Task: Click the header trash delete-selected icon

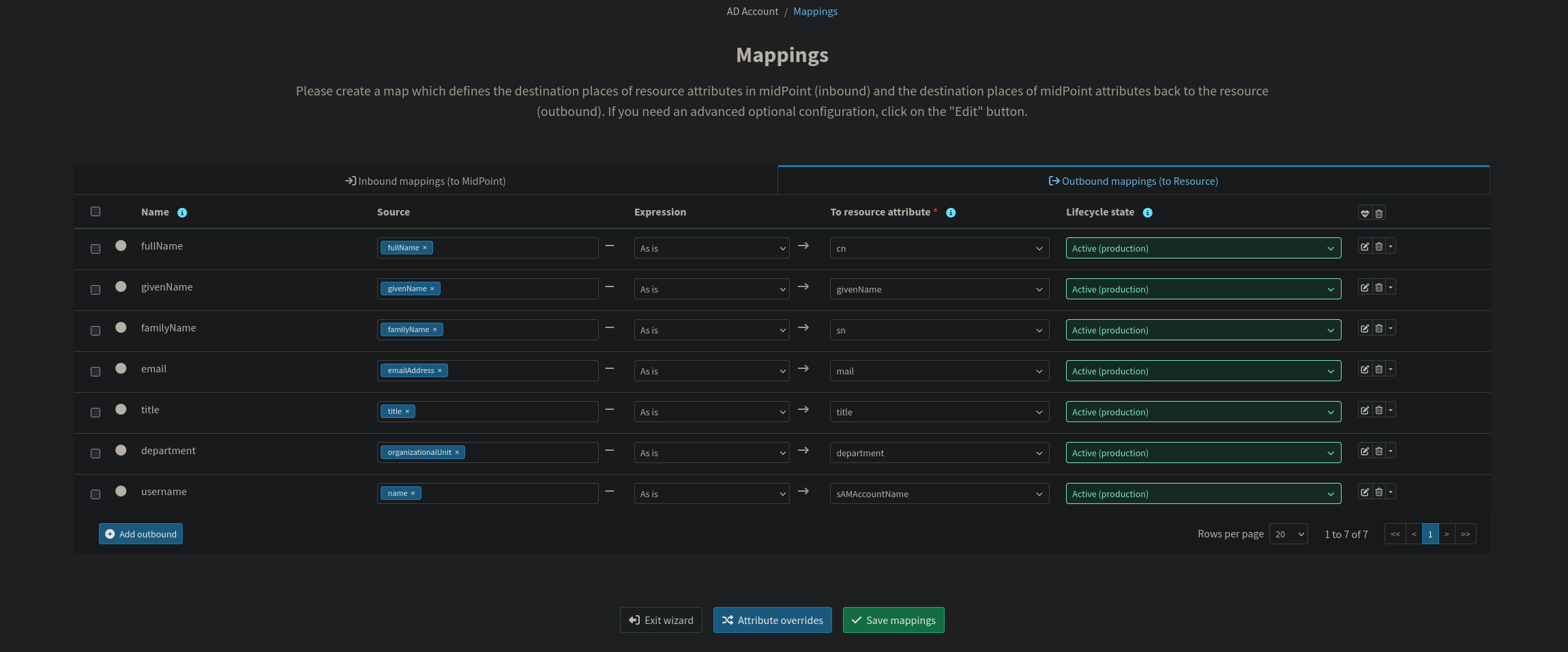Action: [x=1379, y=213]
